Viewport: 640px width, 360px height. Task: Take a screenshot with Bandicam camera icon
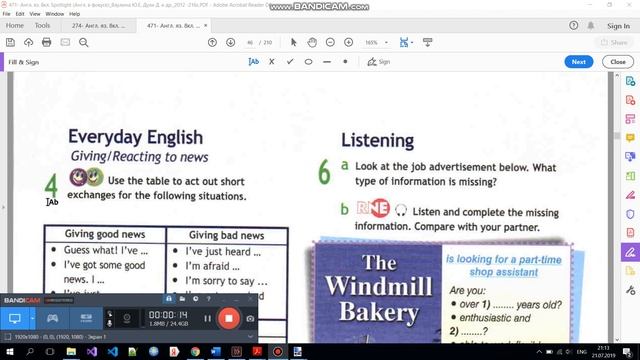pyautogui.click(x=250, y=319)
